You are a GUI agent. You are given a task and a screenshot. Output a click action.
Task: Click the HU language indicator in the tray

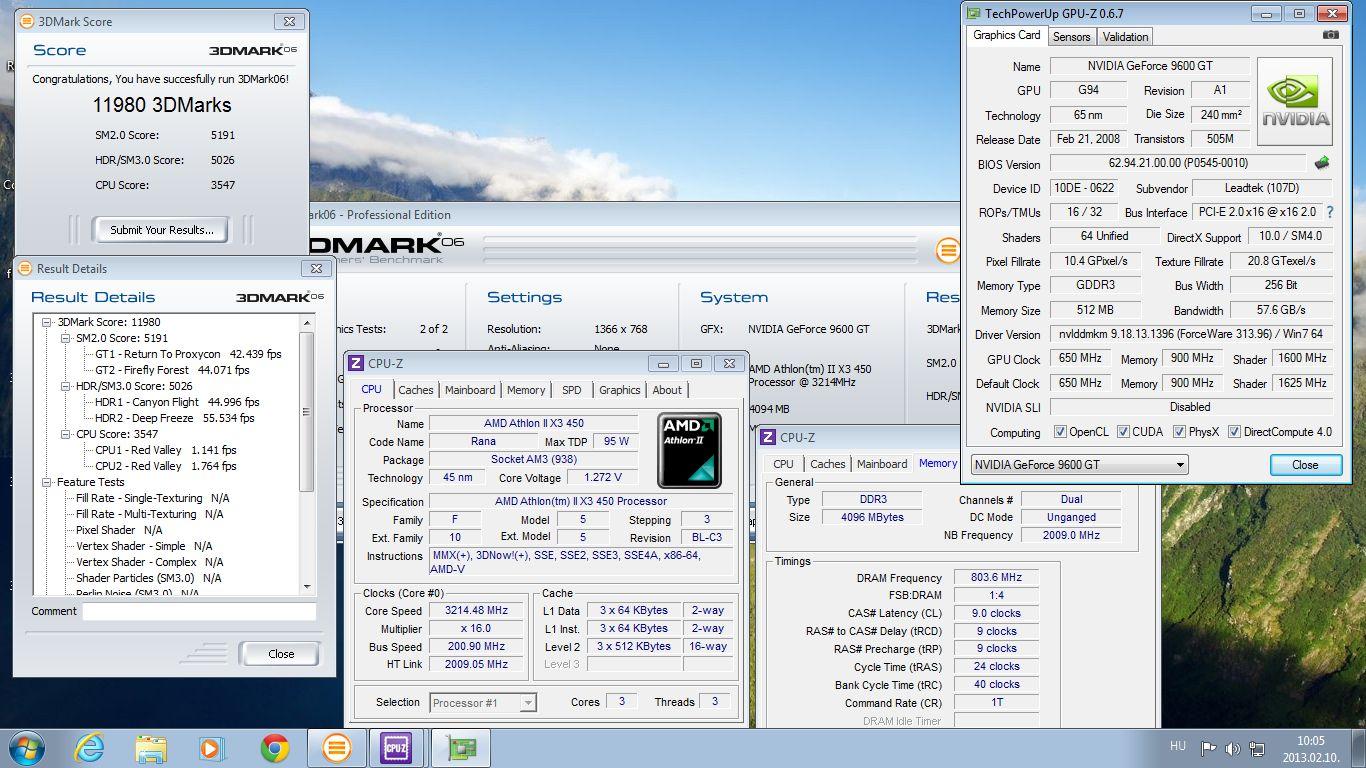click(x=1178, y=746)
